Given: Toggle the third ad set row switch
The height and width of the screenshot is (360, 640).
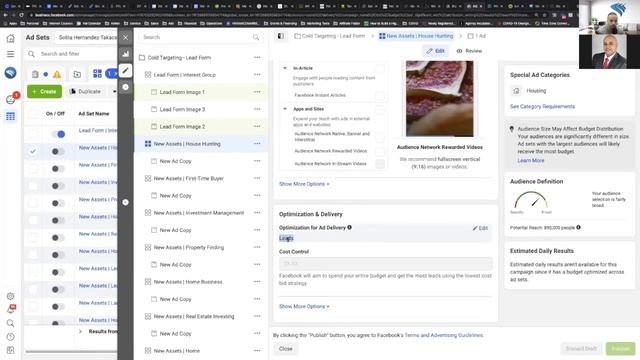Looking at the screenshot, I should tap(58, 169).
